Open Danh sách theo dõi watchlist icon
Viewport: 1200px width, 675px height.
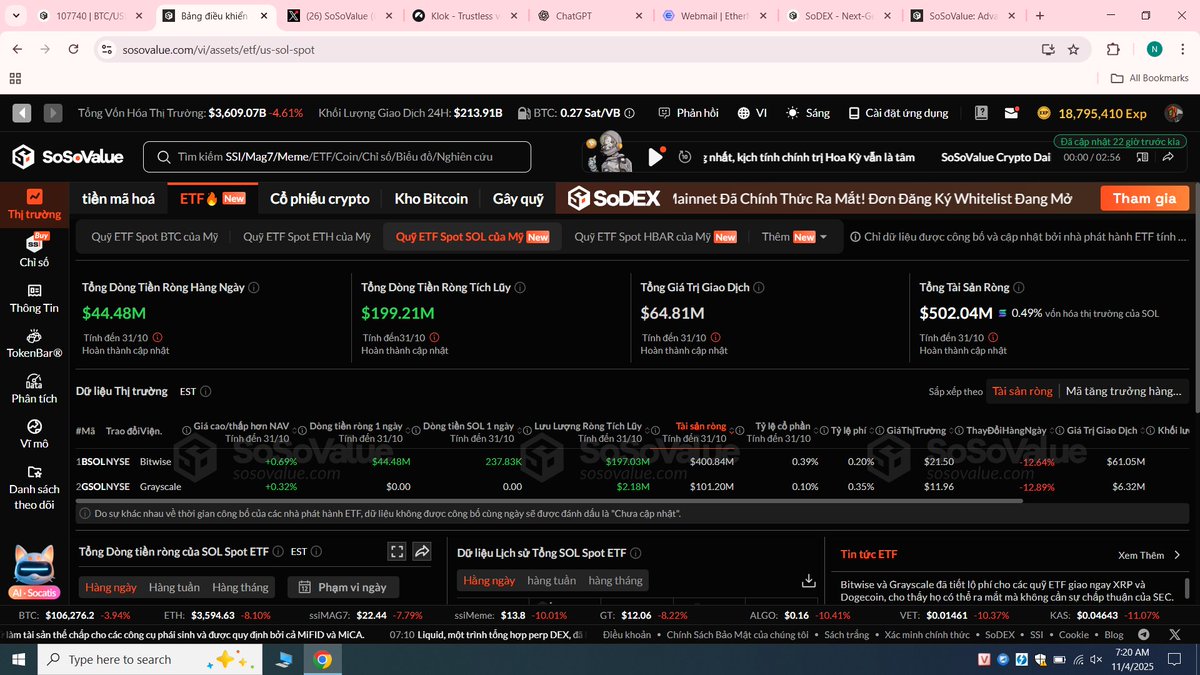coord(34,486)
